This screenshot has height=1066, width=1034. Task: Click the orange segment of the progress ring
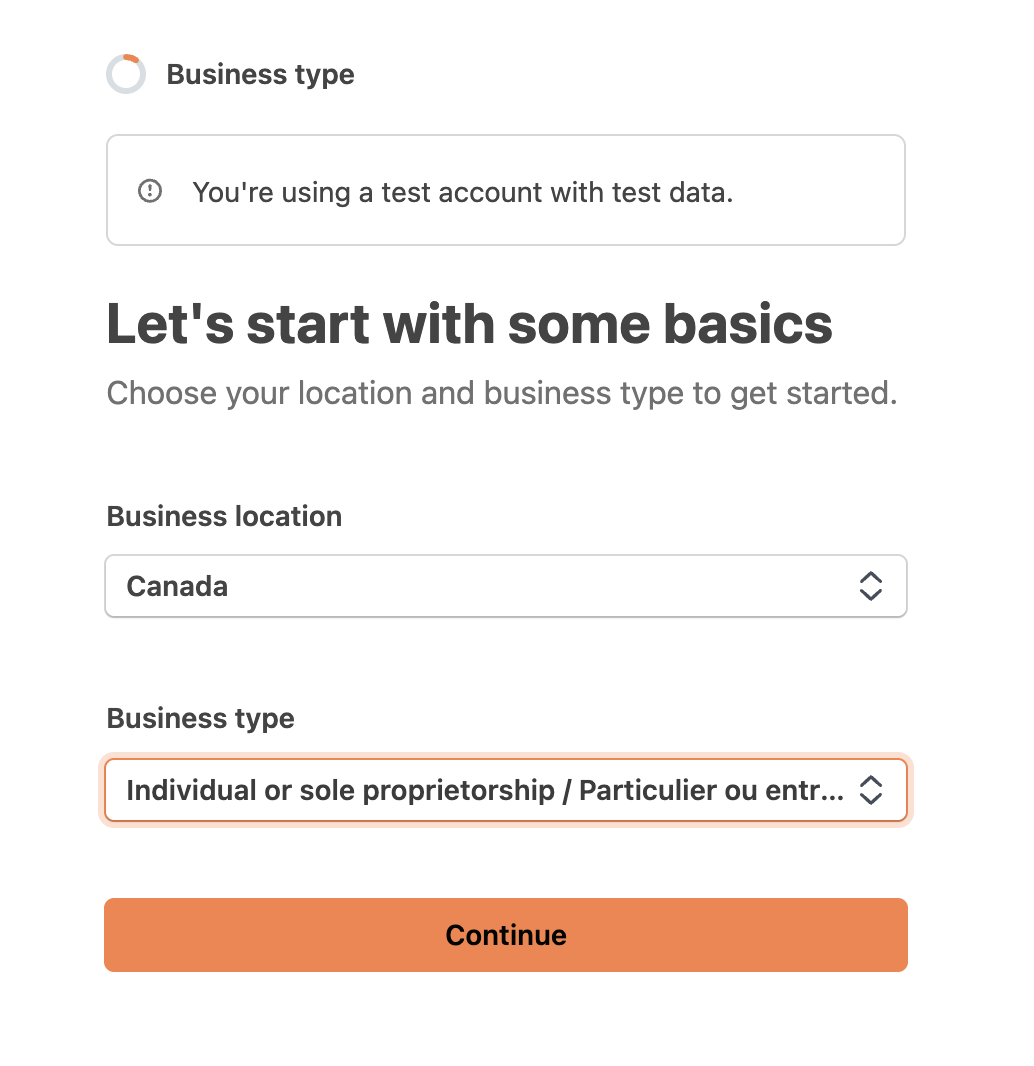[131, 58]
